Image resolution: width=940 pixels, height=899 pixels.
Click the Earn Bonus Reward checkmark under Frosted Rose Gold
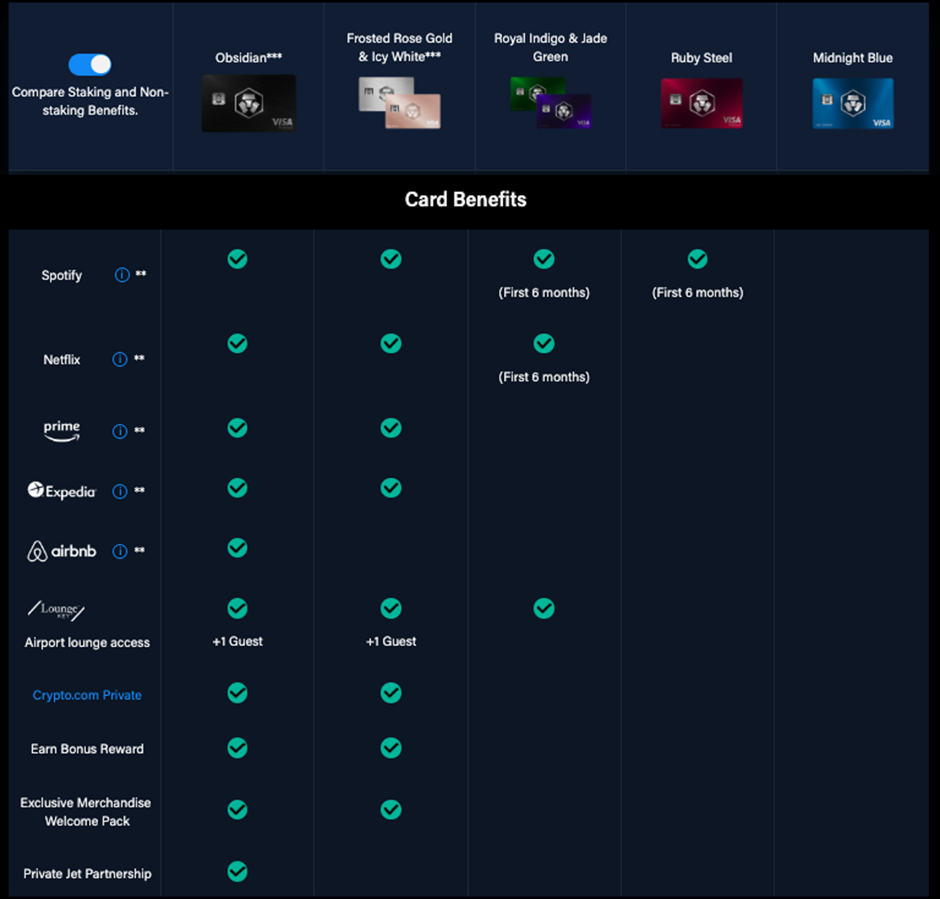391,748
